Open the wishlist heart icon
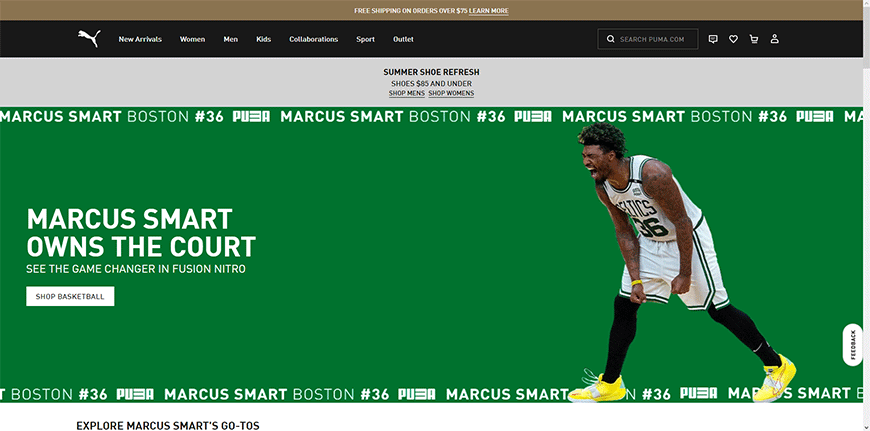870x431 pixels. point(733,39)
